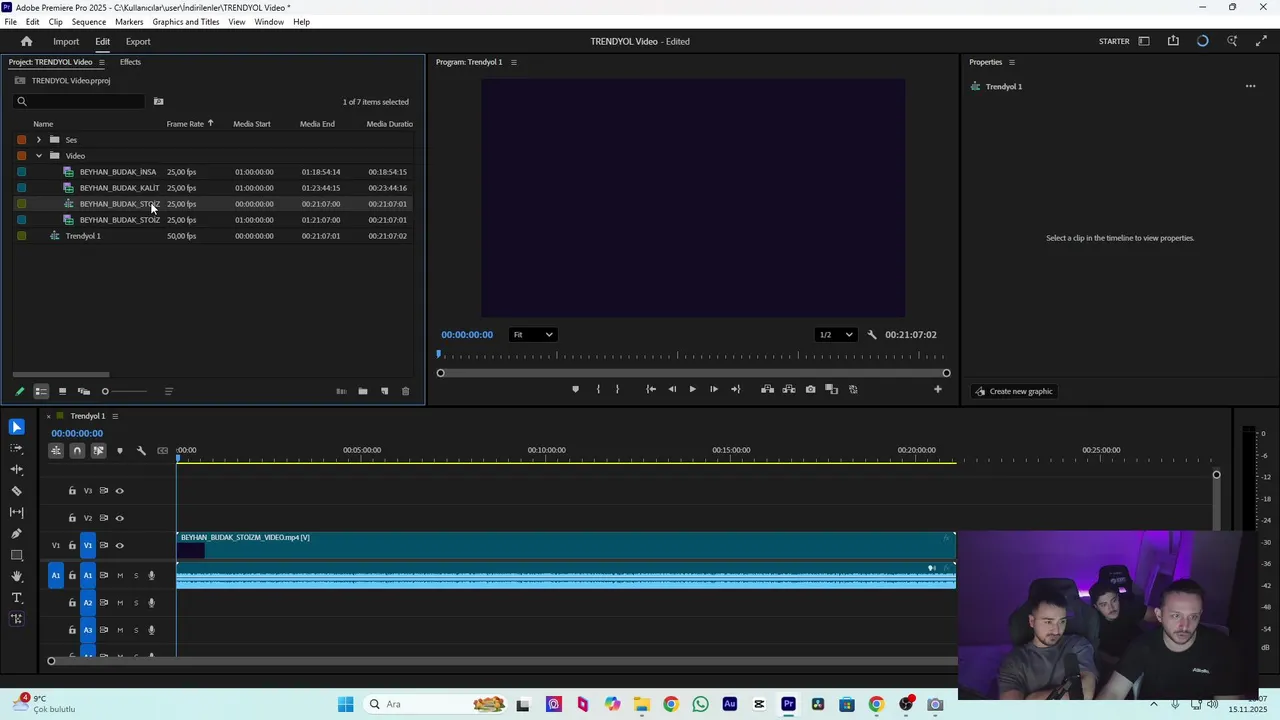Go to Out point in Program monitor
The width and height of the screenshot is (1280, 720).
(736, 389)
